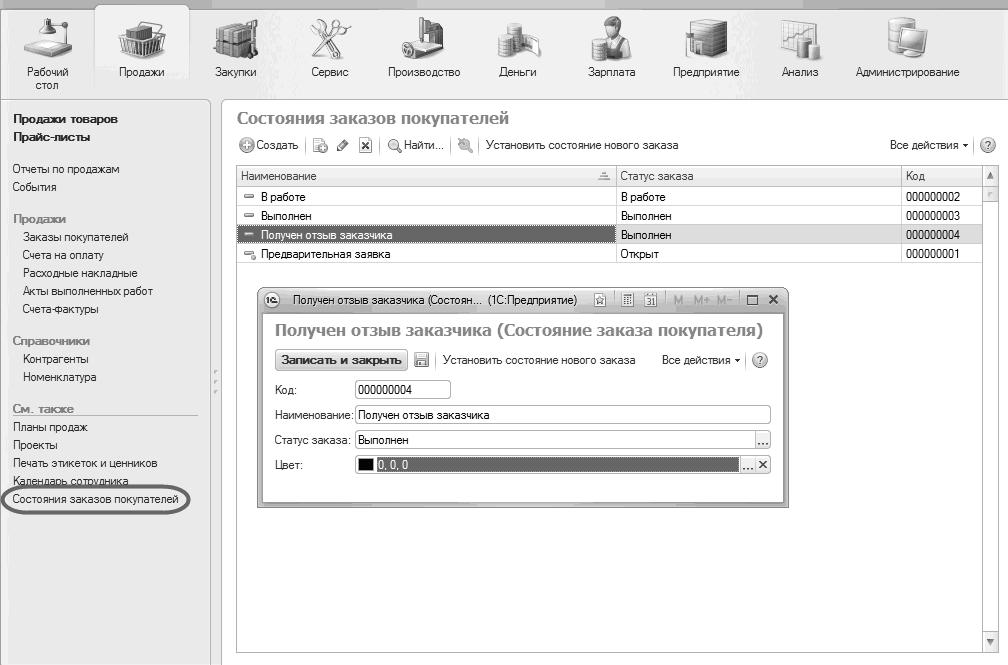The height and width of the screenshot is (665, 1008).
Task: Click Создать in the list toolbar
Action: (x=269, y=145)
